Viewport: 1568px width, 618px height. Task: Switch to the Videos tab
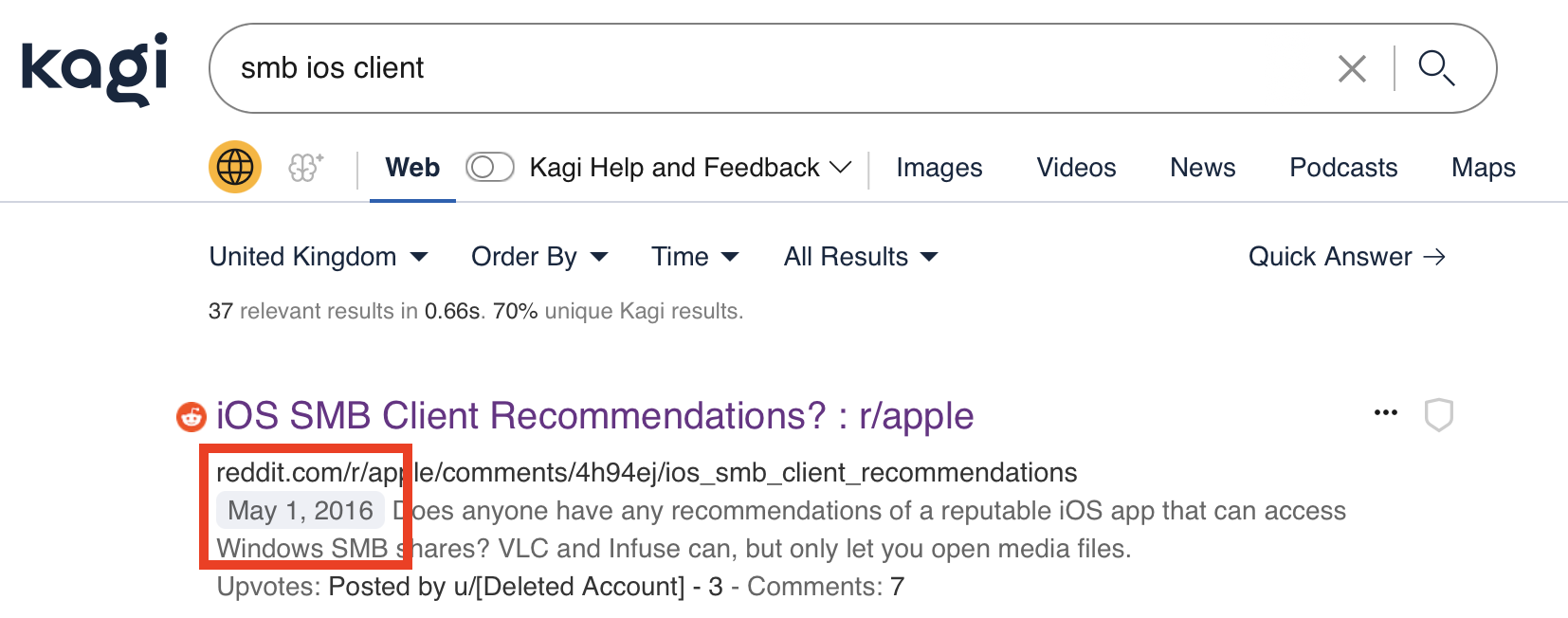(x=1076, y=168)
